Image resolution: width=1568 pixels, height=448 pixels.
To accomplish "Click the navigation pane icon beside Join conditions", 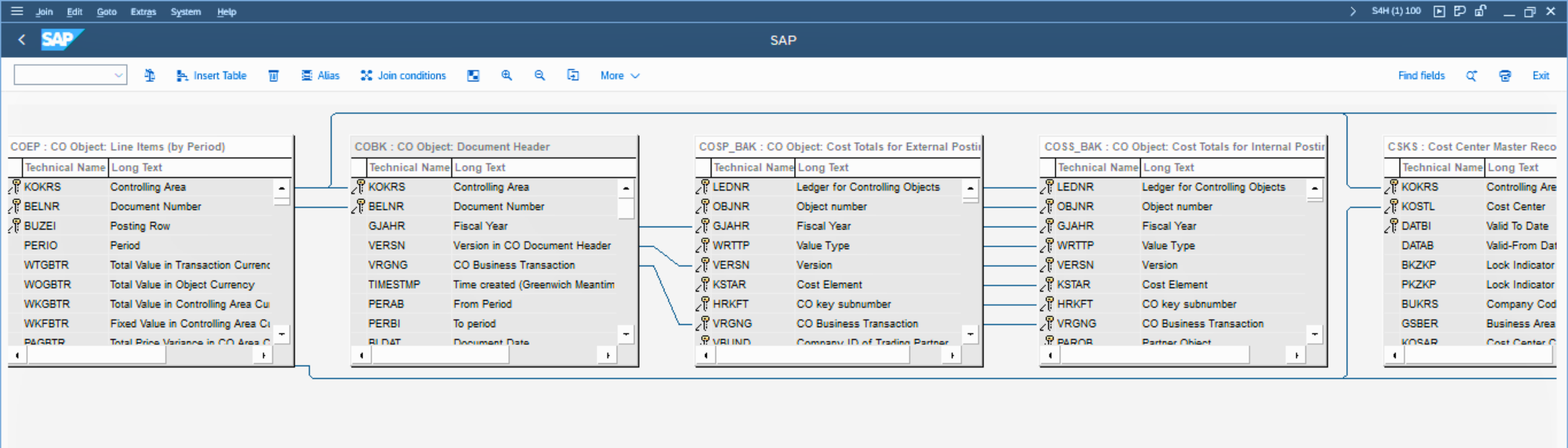I will pyautogui.click(x=473, y=75).
